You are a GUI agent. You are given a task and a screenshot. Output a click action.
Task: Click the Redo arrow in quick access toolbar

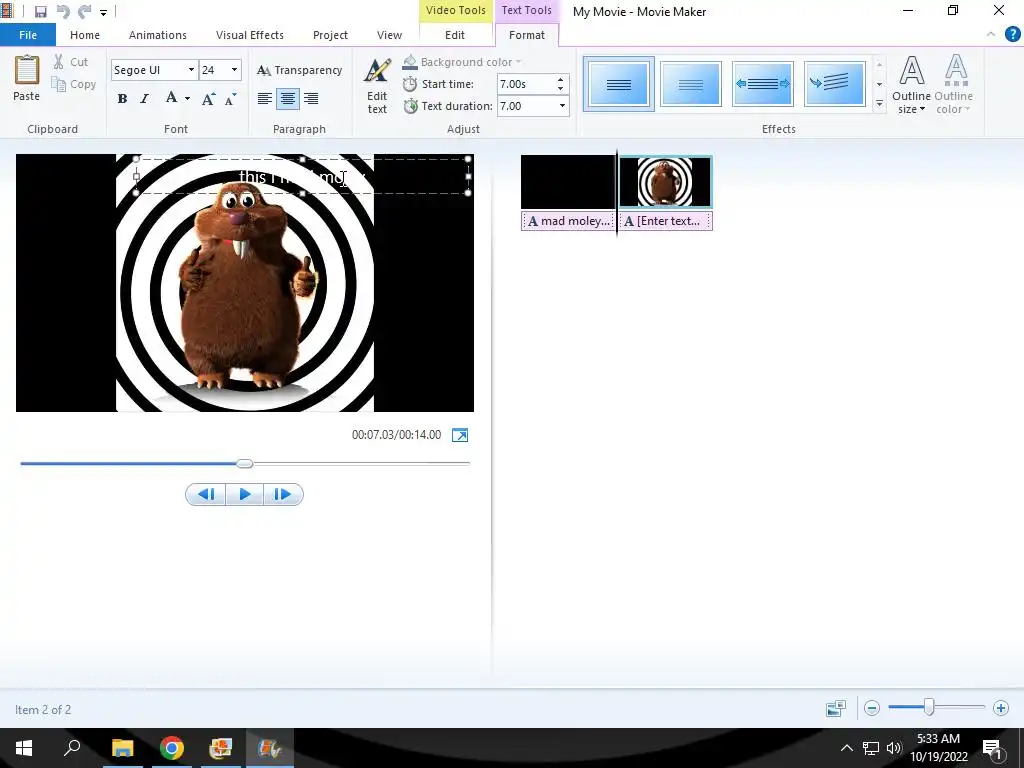coord(84,12)
